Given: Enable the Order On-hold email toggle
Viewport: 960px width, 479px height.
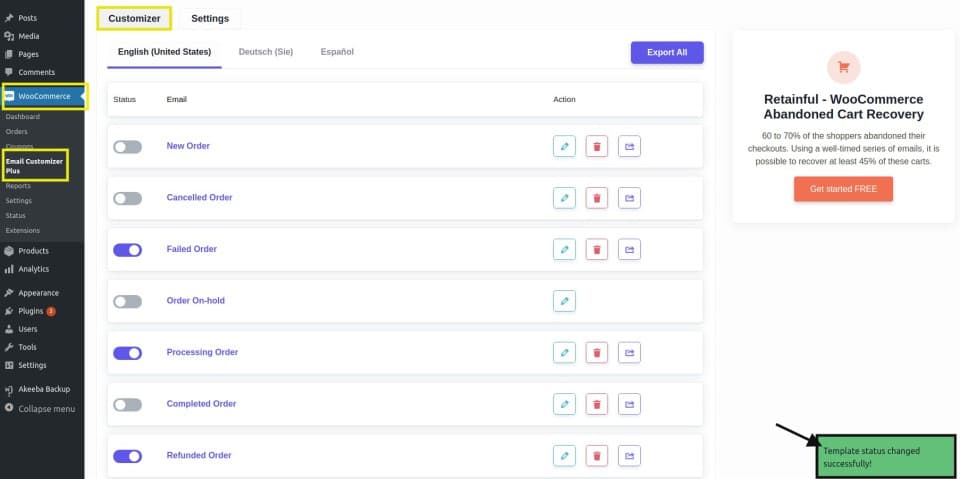Looking at the screenshot, I should [x=127, y=301].
